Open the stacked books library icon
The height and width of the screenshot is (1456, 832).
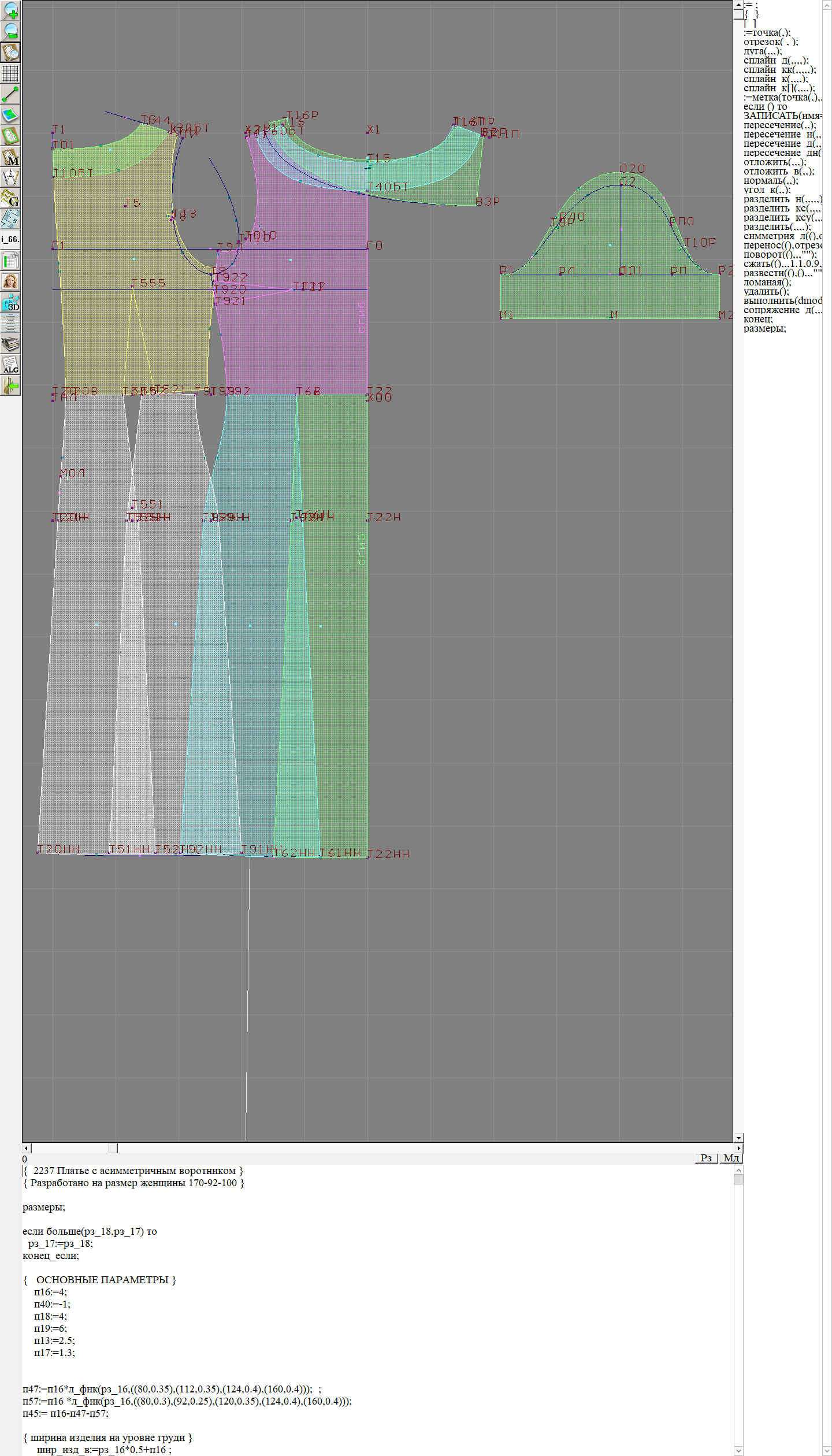pyautogui.click(x=10, y=344)
